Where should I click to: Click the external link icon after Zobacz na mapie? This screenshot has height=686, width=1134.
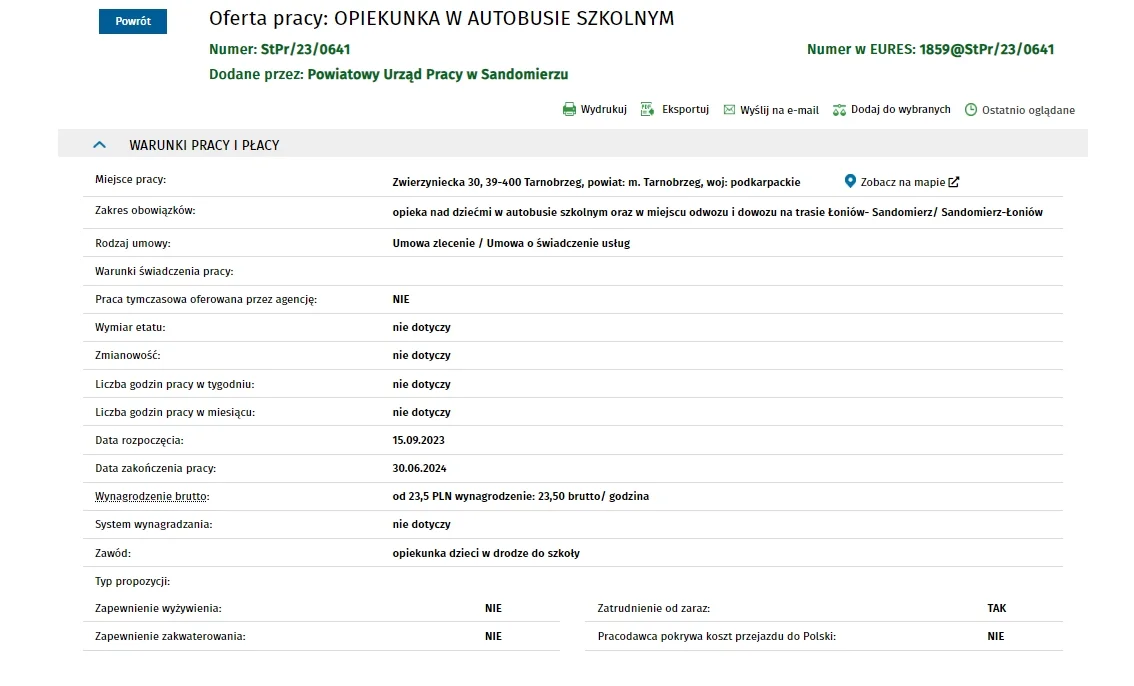click(954, 182)
